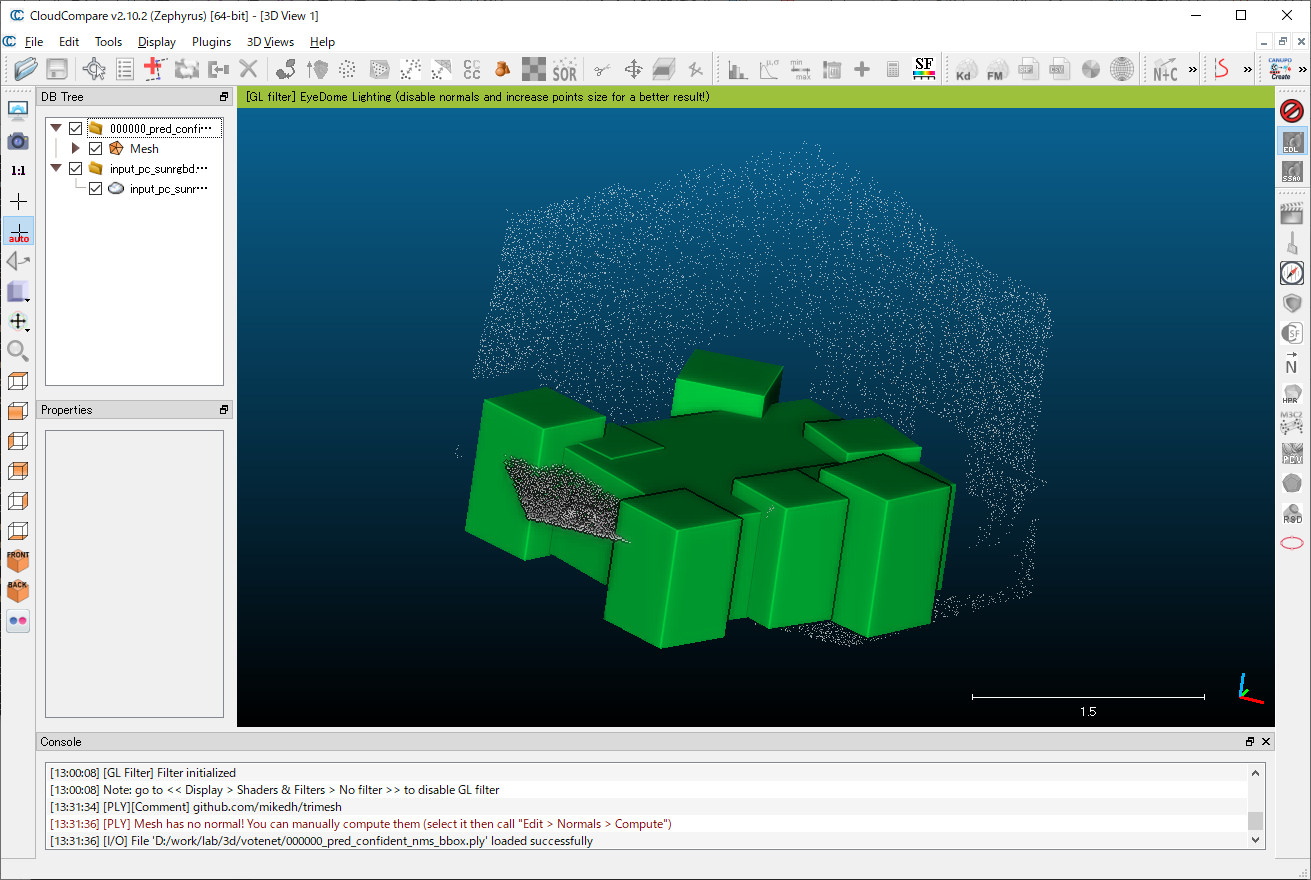The image size is (1311, 880).
Task: Open the SF color scale editor
Action: [x=922, y=68]
